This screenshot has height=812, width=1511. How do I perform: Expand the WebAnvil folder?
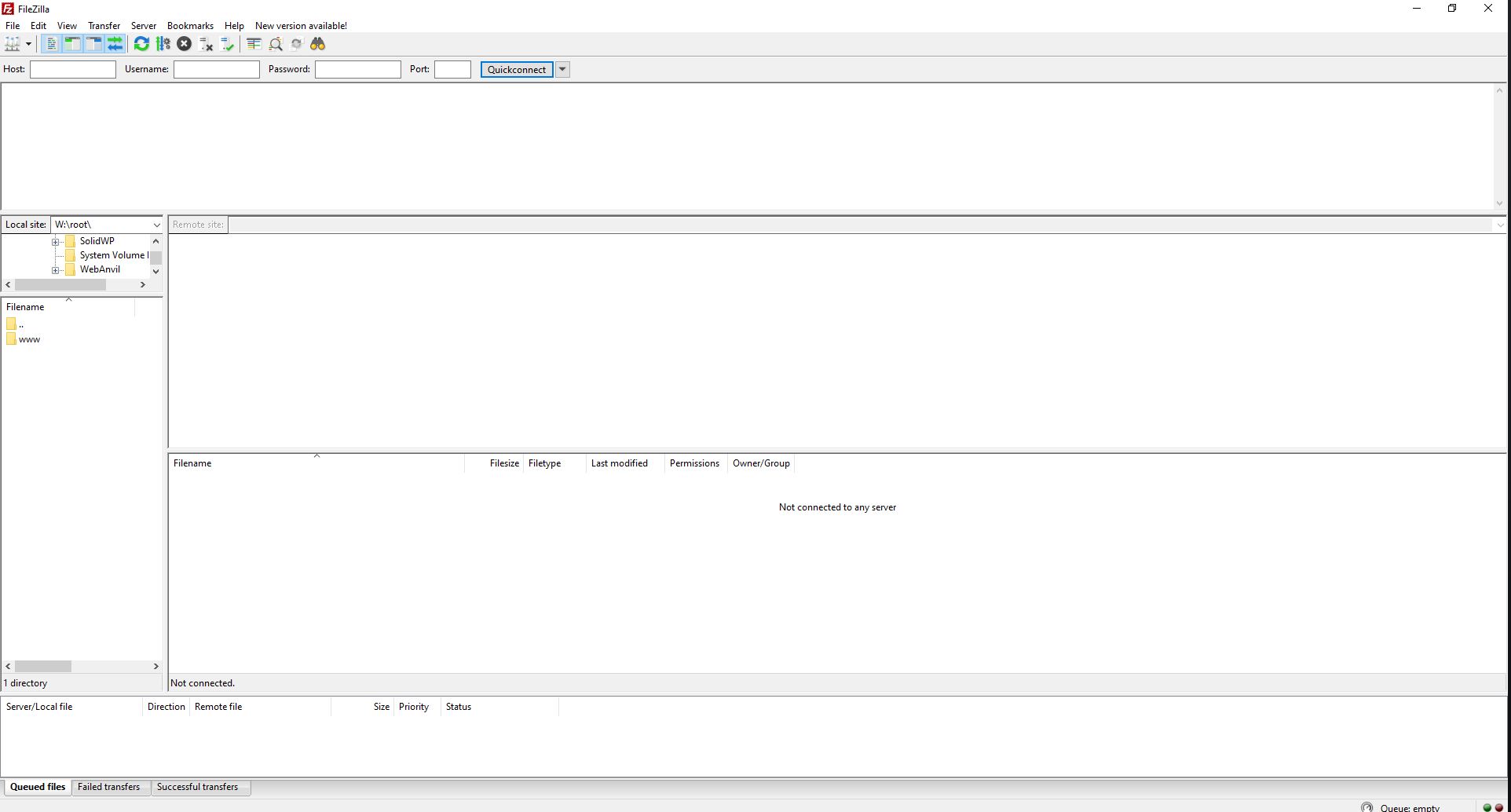coord(55,269)
